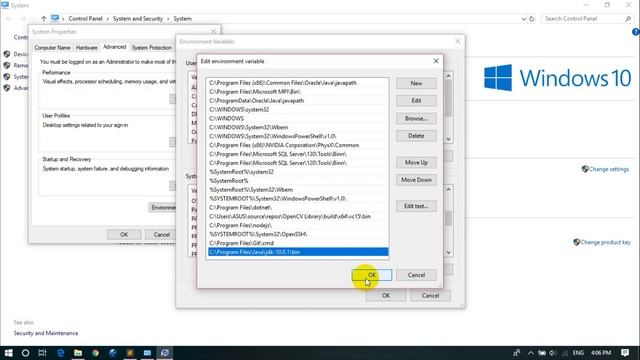The height and width of the screenshot is (360, 640).
Task: Click New in Edit environment variable dialog
Action: click(416, 83)
